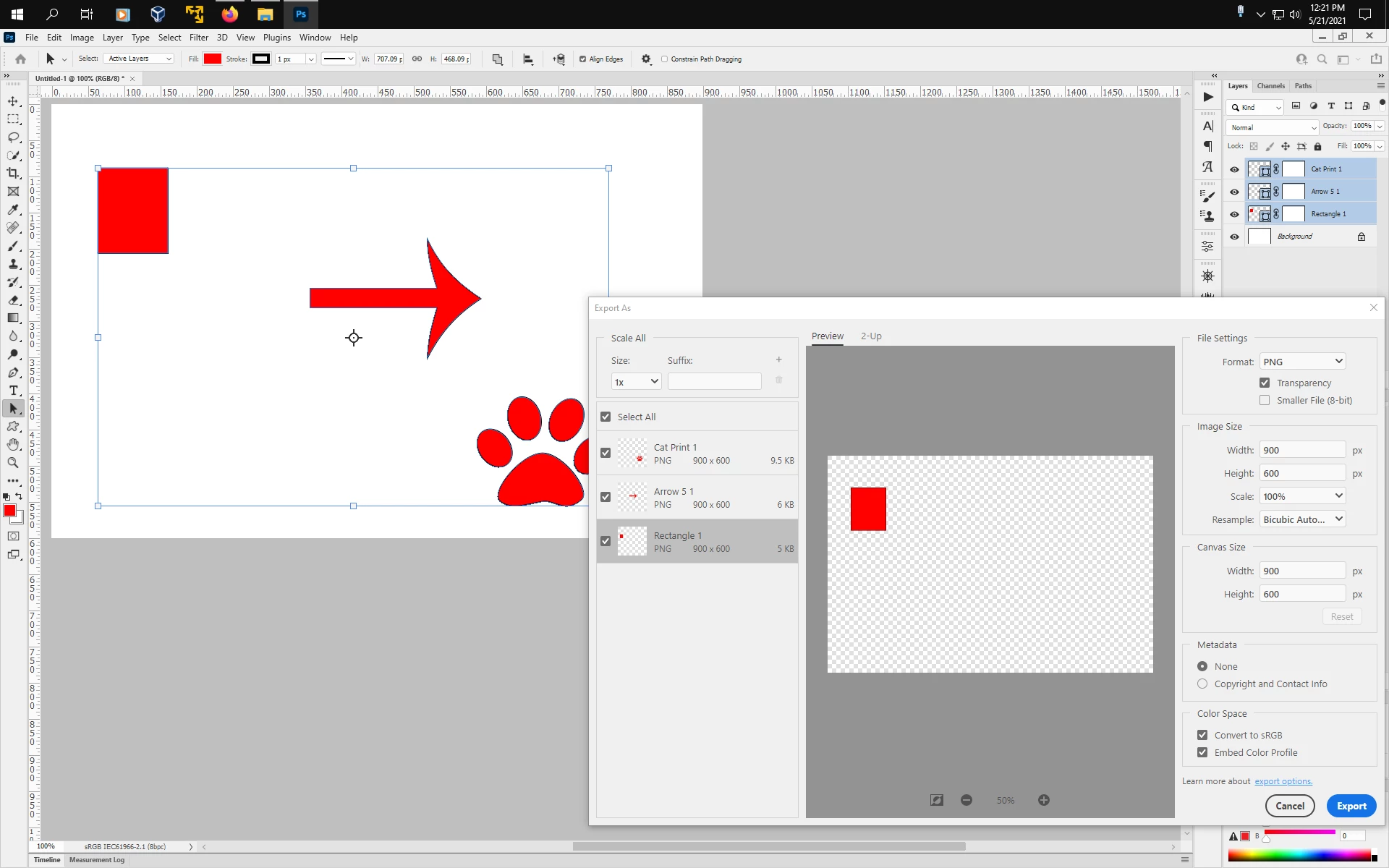The height and width of the screenshot is (868, 1389).
Task: Click the red Fill color swatch
Action: click(213, 59)
